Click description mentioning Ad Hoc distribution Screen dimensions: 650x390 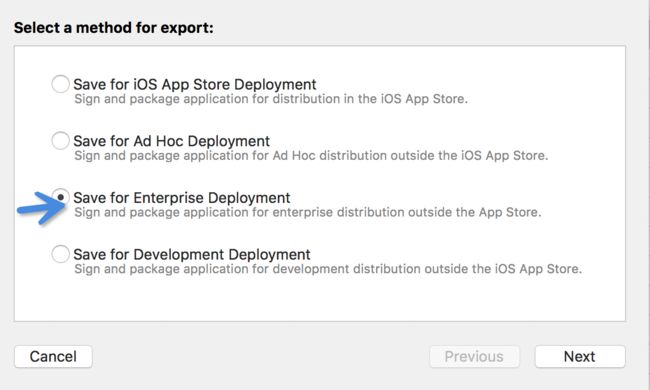coord(311,156)
